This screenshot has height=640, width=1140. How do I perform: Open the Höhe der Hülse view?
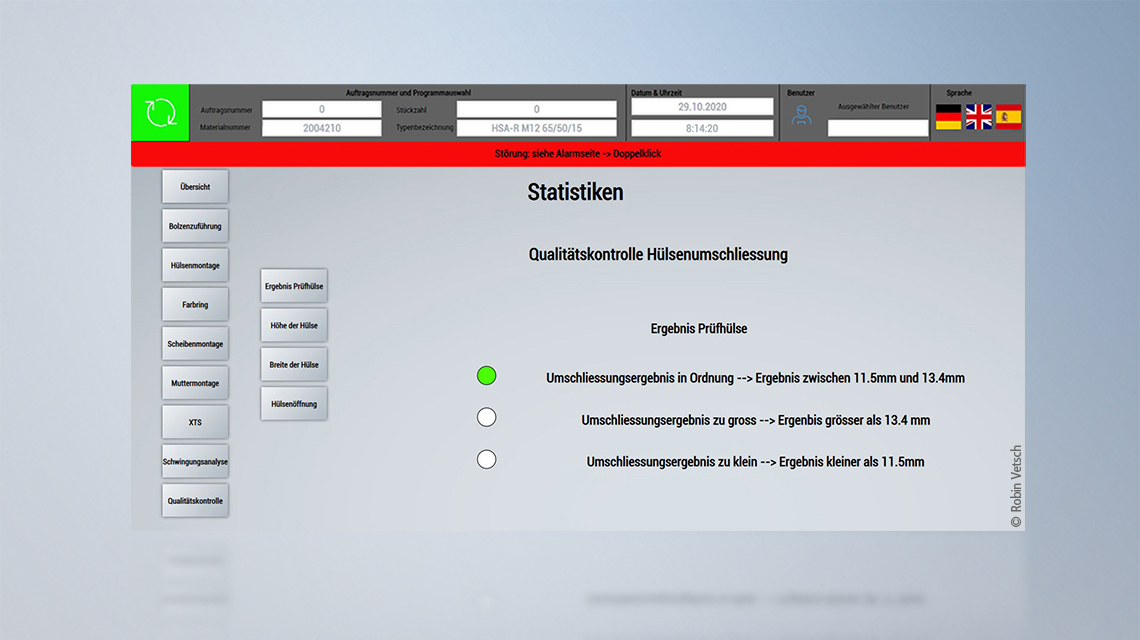[x=293, y=324]
